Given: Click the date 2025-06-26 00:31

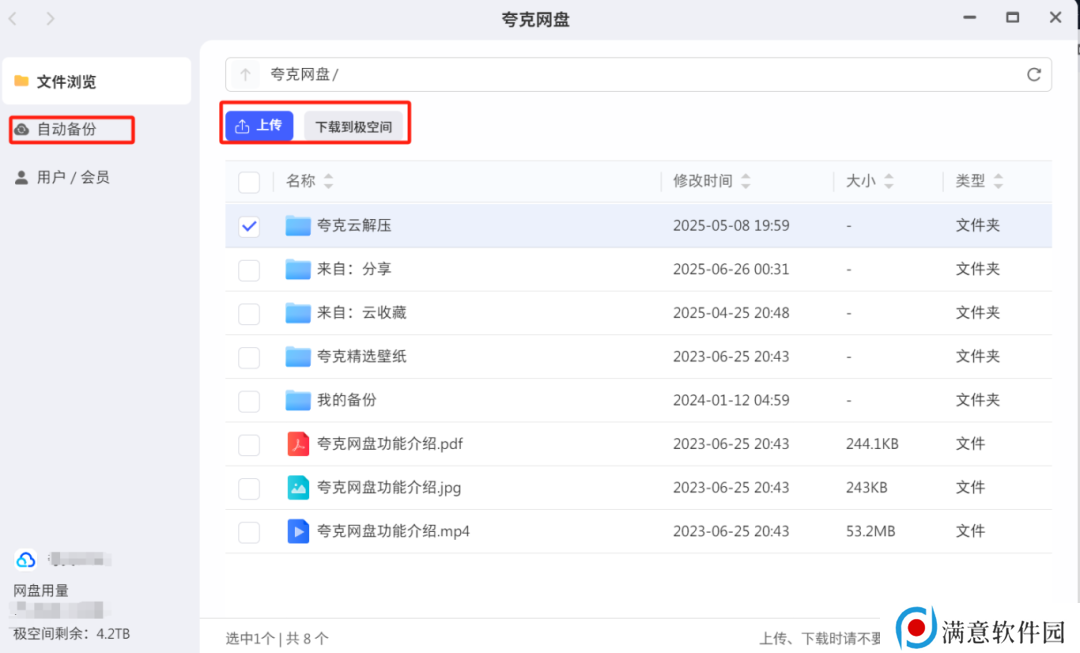Looking at the screenshot, I should pos(731,269).
